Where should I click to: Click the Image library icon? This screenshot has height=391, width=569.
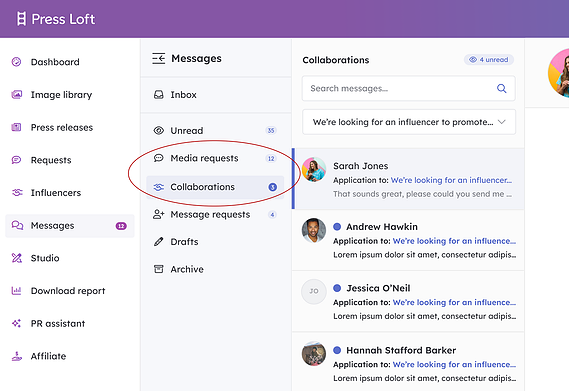17,95
